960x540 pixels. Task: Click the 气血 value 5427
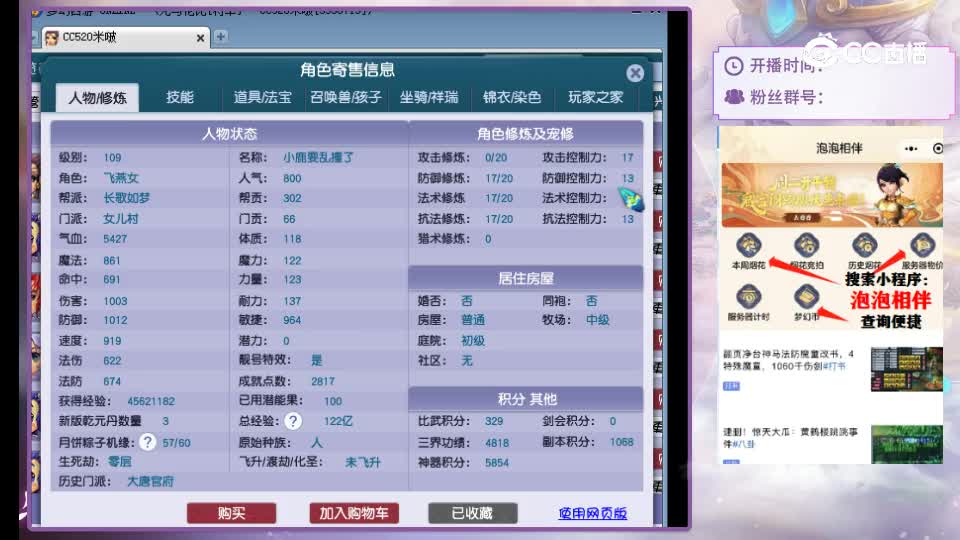coord(115,239)
